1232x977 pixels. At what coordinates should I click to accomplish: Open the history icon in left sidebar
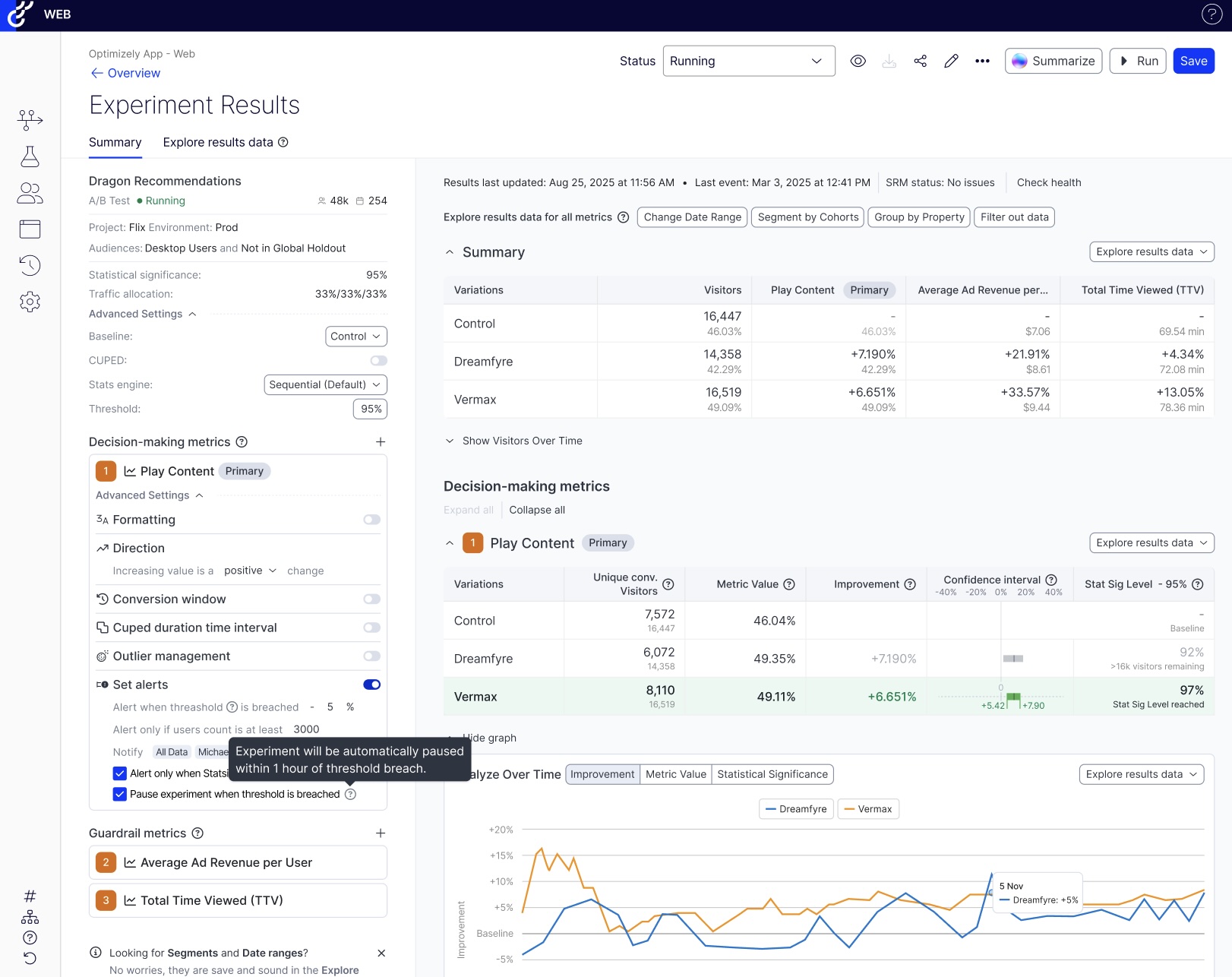30,265
